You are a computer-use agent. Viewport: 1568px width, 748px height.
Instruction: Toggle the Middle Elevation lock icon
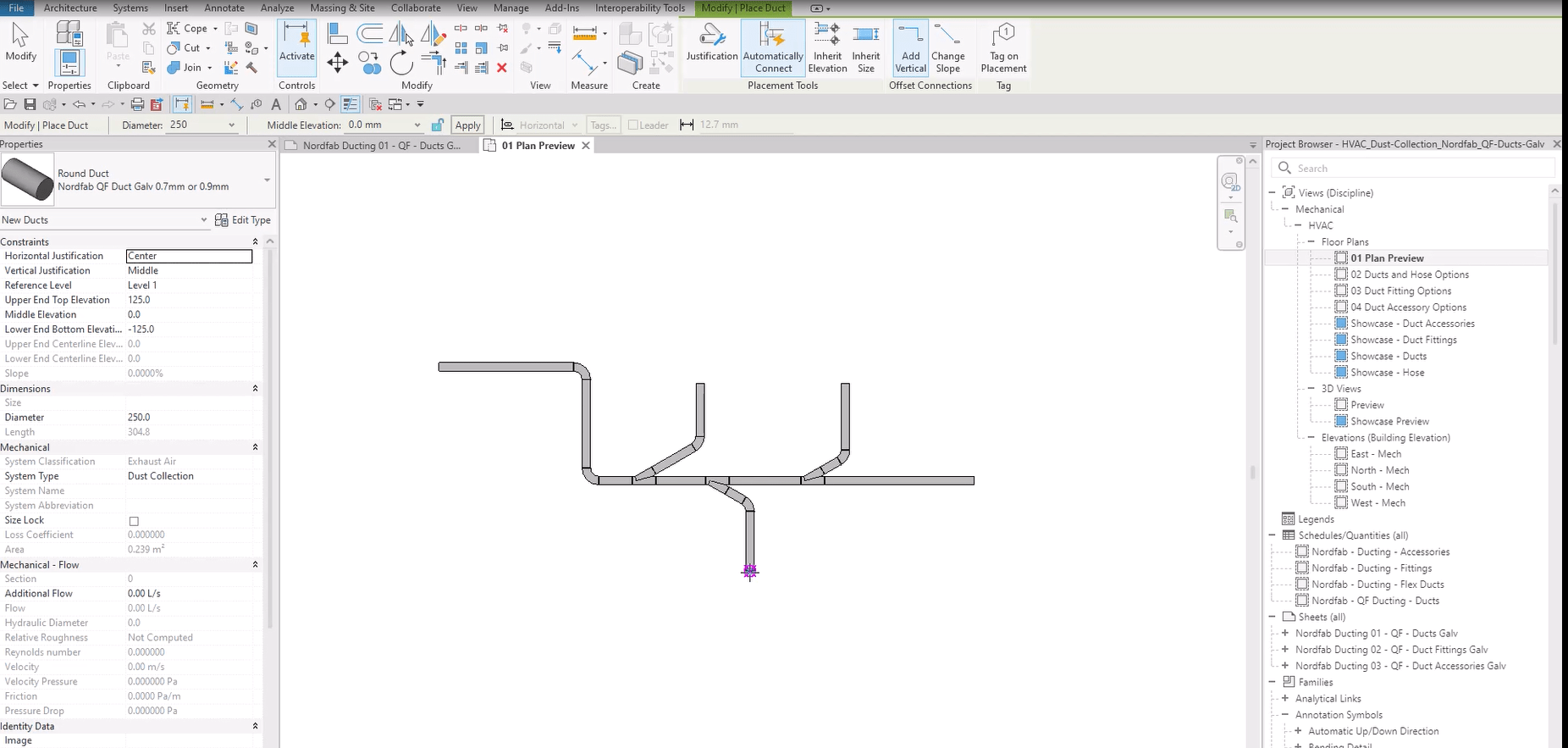tap(437, 125)
